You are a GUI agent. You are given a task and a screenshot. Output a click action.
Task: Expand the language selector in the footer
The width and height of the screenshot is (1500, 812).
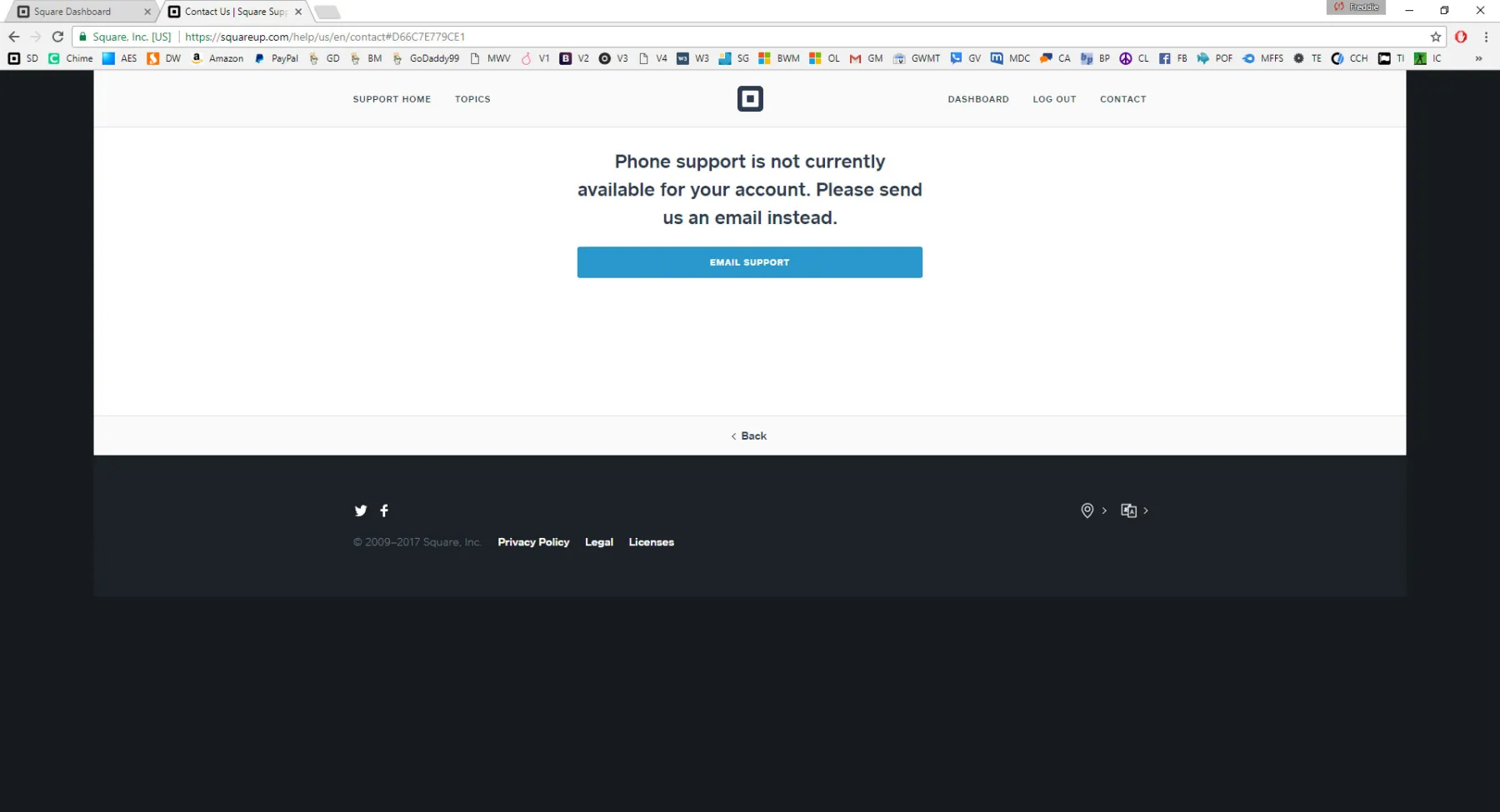(1134, 511)
